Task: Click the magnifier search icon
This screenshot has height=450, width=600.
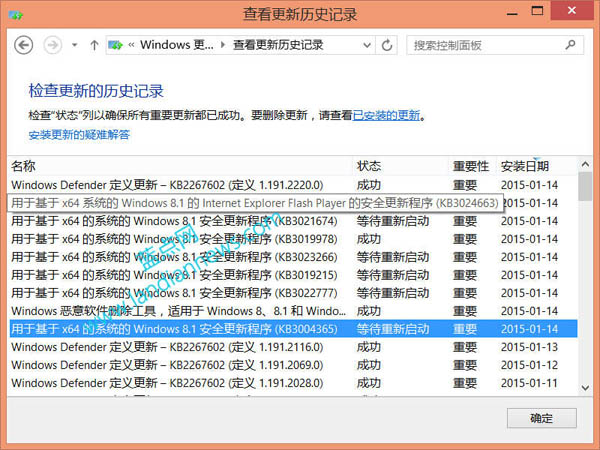Action: click(571, 45)
